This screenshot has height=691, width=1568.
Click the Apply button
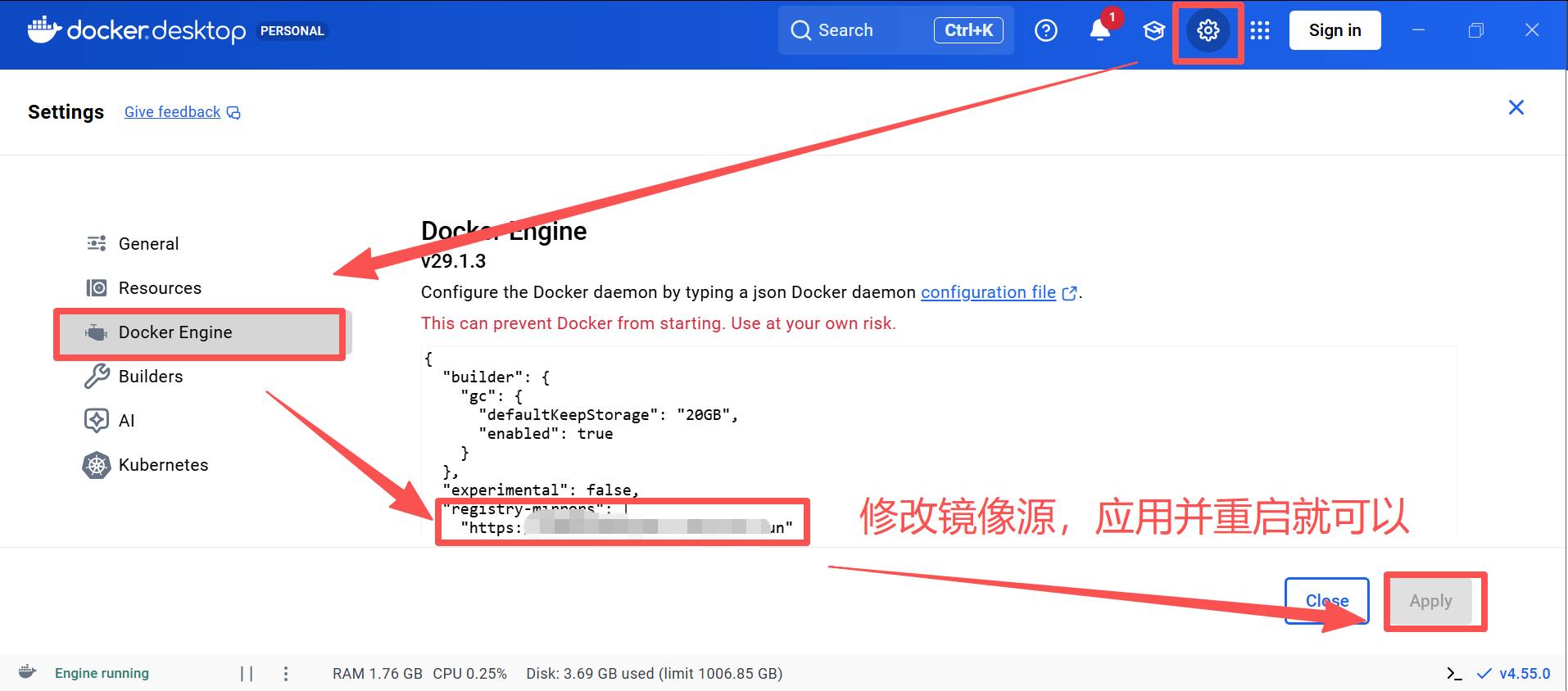point(1431,601)
